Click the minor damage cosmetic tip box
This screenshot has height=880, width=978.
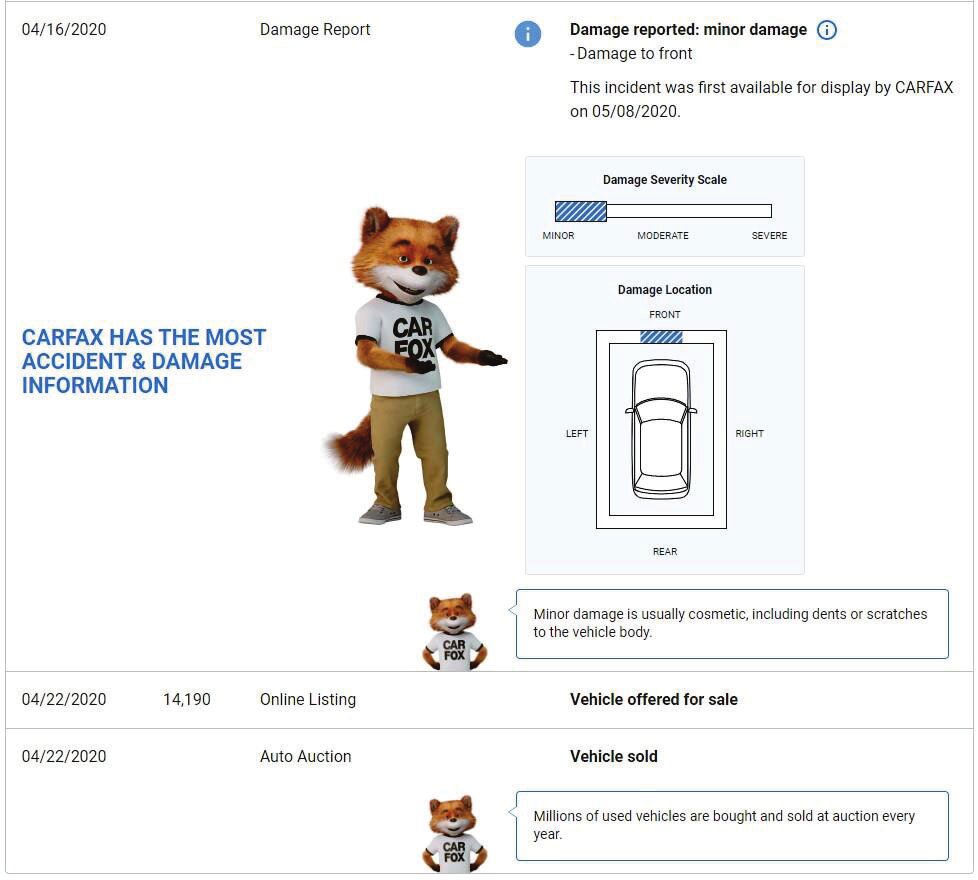coord(732,624)
